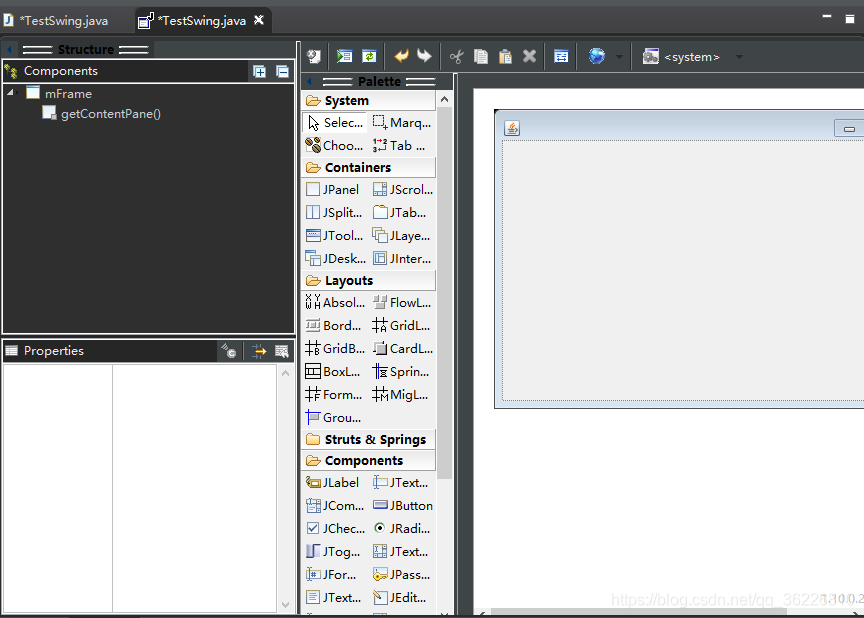Open the <system> look-and-feel dropdown
Screen dimensions: 864x618
point(689,57)
